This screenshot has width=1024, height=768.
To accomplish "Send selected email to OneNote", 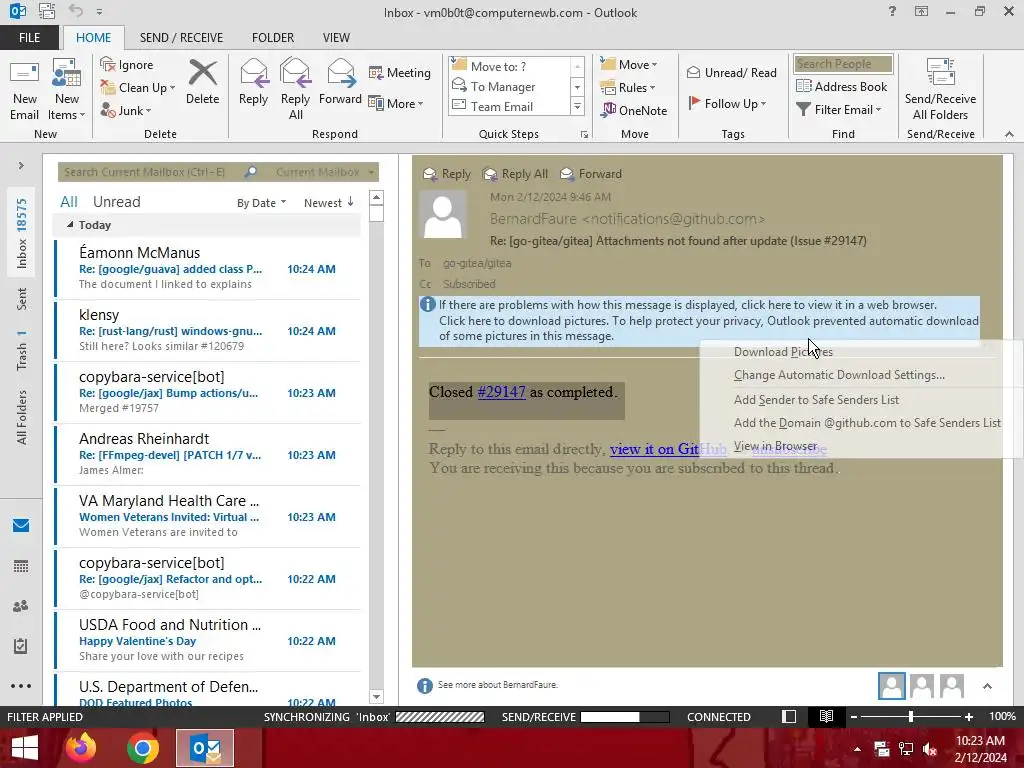I will click(634, 110).
